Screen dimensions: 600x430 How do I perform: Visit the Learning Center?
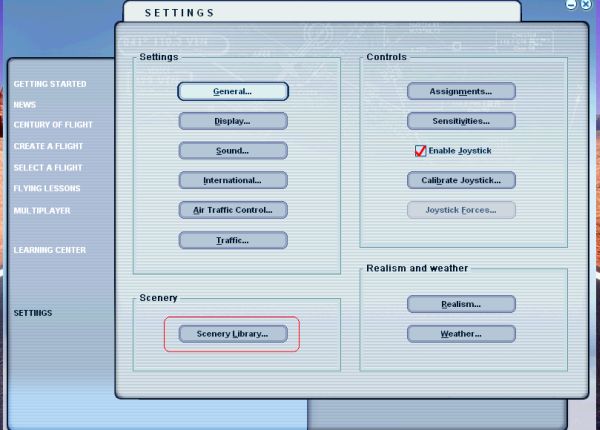pyautogui.click(x=50, y=250)
